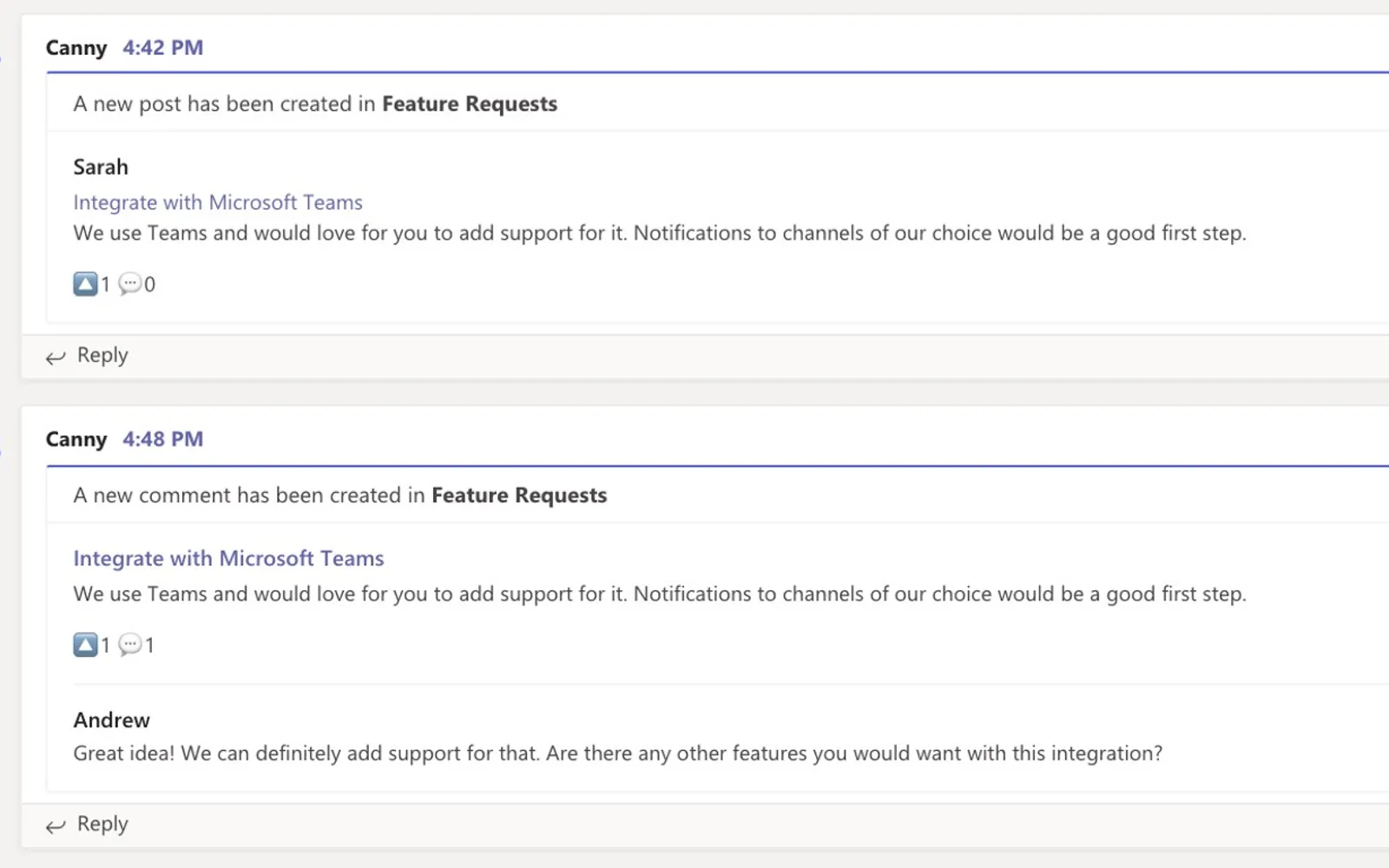Image resolution: width=1389 pixels, height=868 pixels.
Task: Click the upvote icon in the 4:48 PM post
Action: coord(85,645)
